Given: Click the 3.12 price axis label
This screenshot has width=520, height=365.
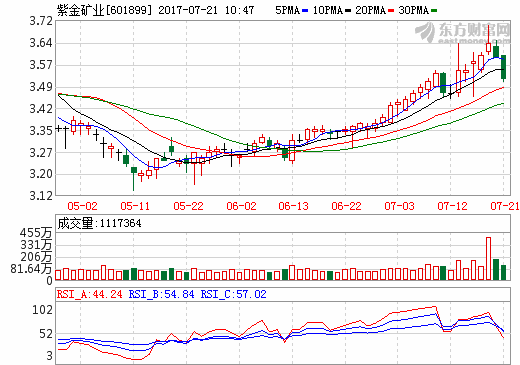Looking at the screenshot, I should 41,196.
